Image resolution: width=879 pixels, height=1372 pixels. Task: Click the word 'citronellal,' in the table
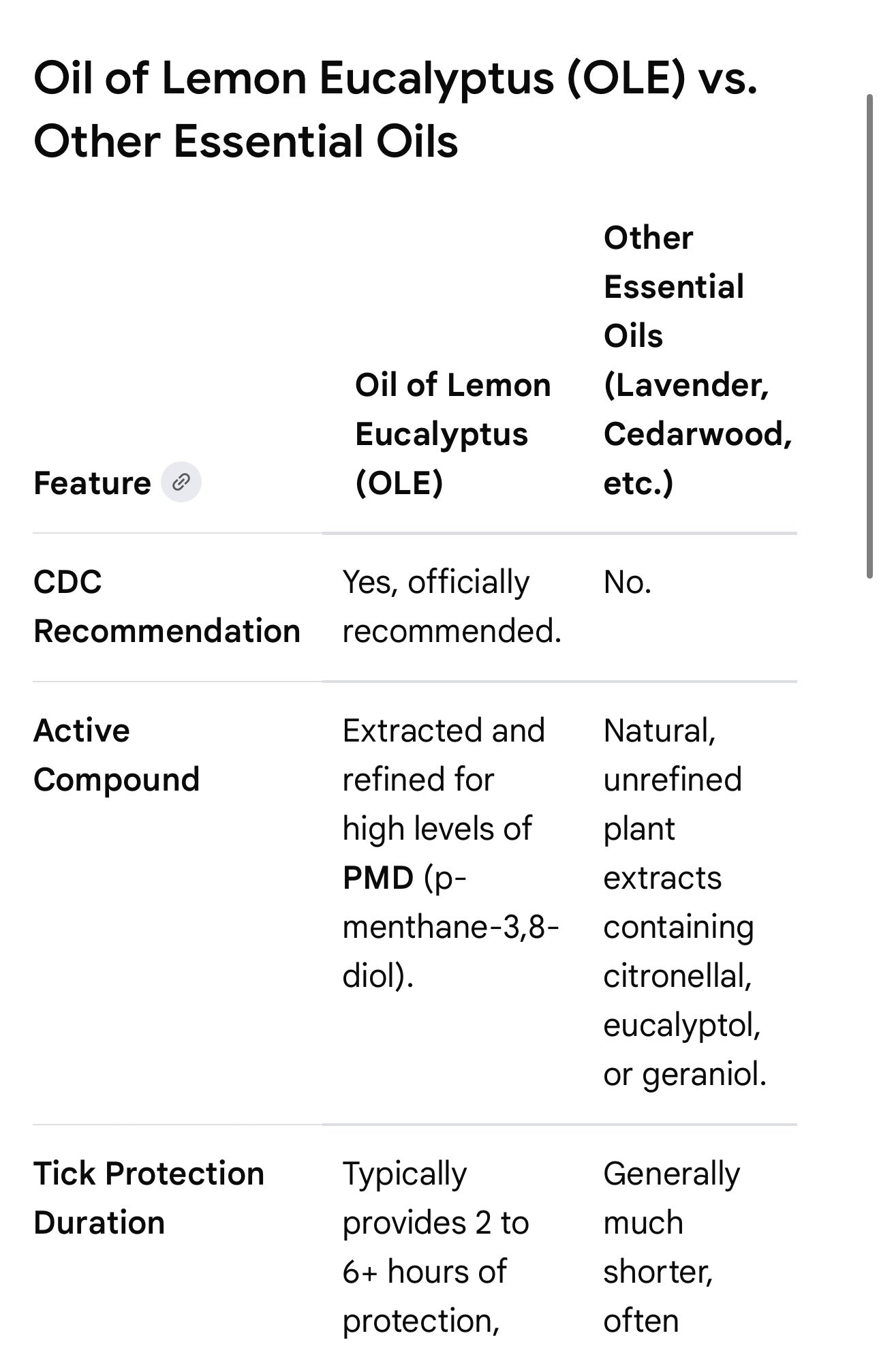point(678,976)
